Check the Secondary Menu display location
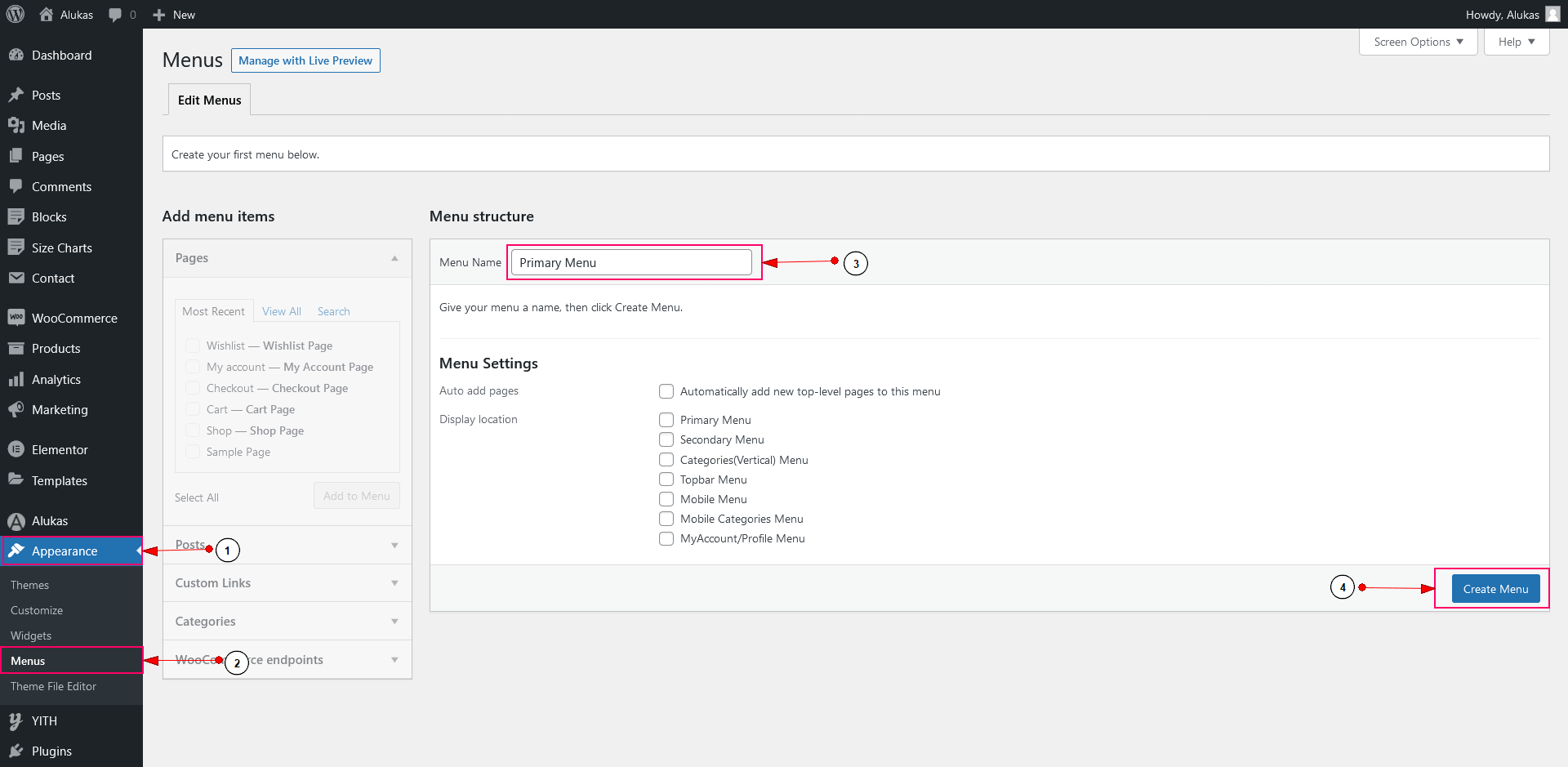 tap(666, 439)
